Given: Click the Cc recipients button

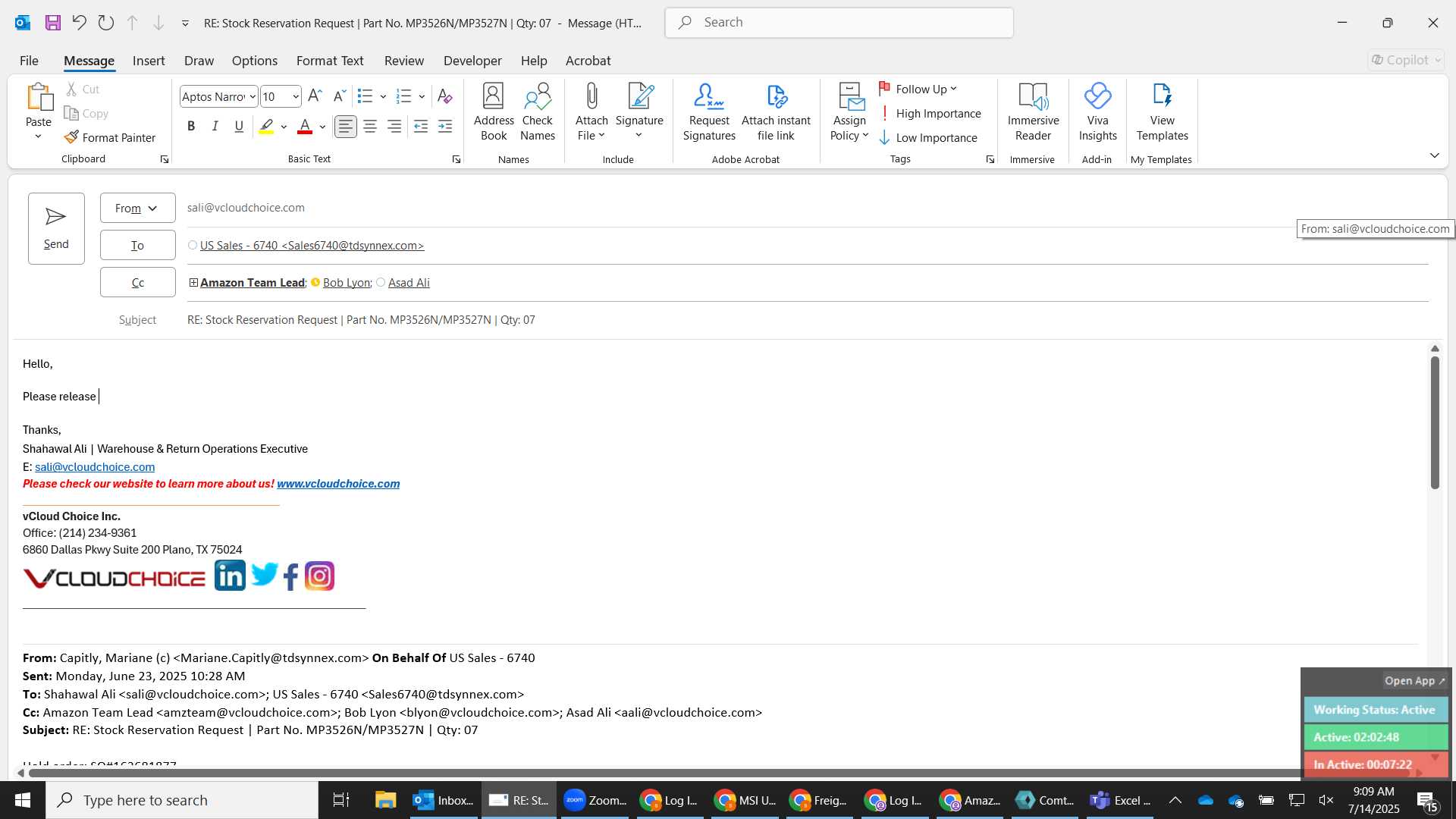Looking at the screenshot, I should pyautogui.click(x=137, y=282).
